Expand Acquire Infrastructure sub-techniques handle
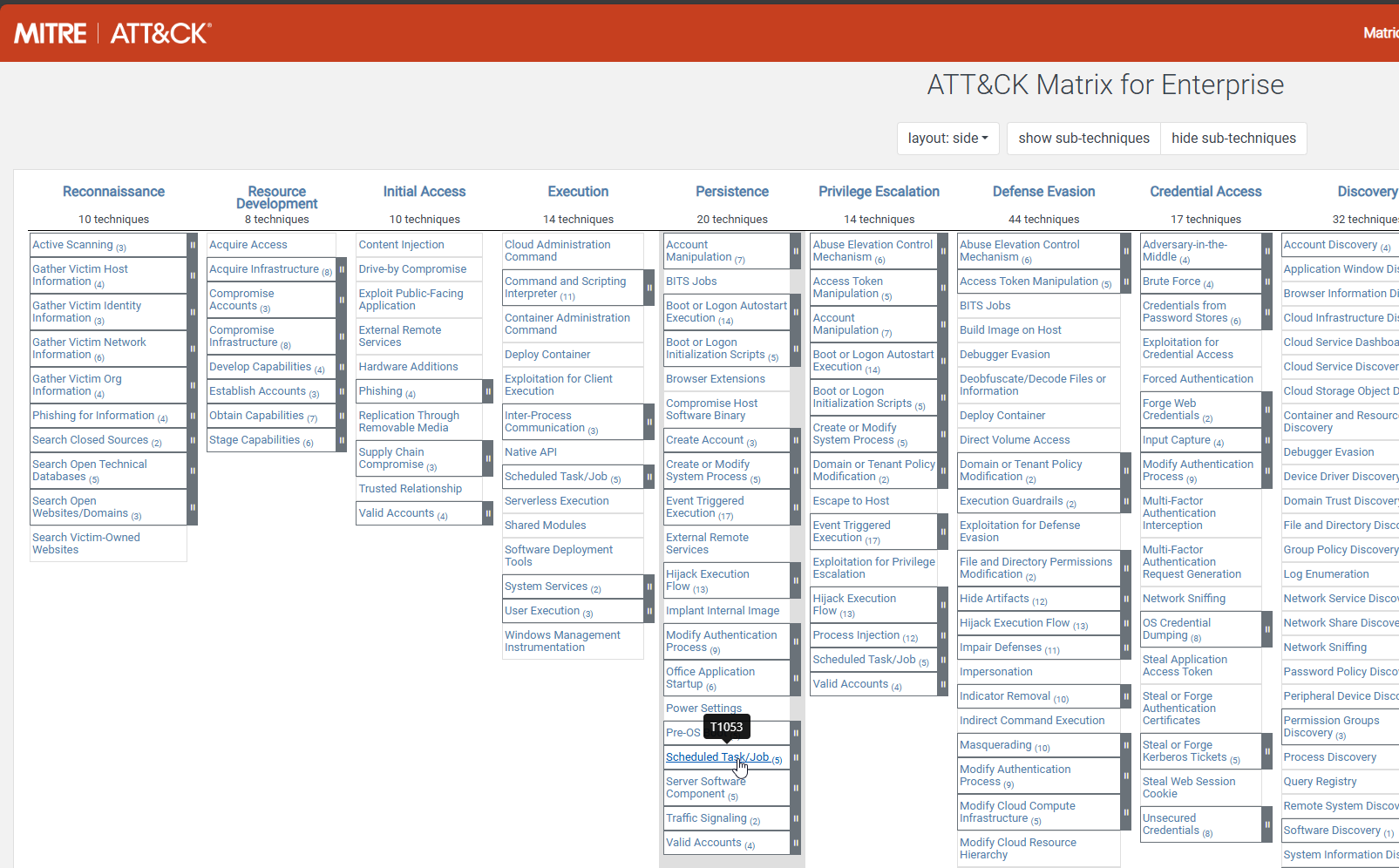The height and width of the screenshot is (868, 1399). coord(342,269)
